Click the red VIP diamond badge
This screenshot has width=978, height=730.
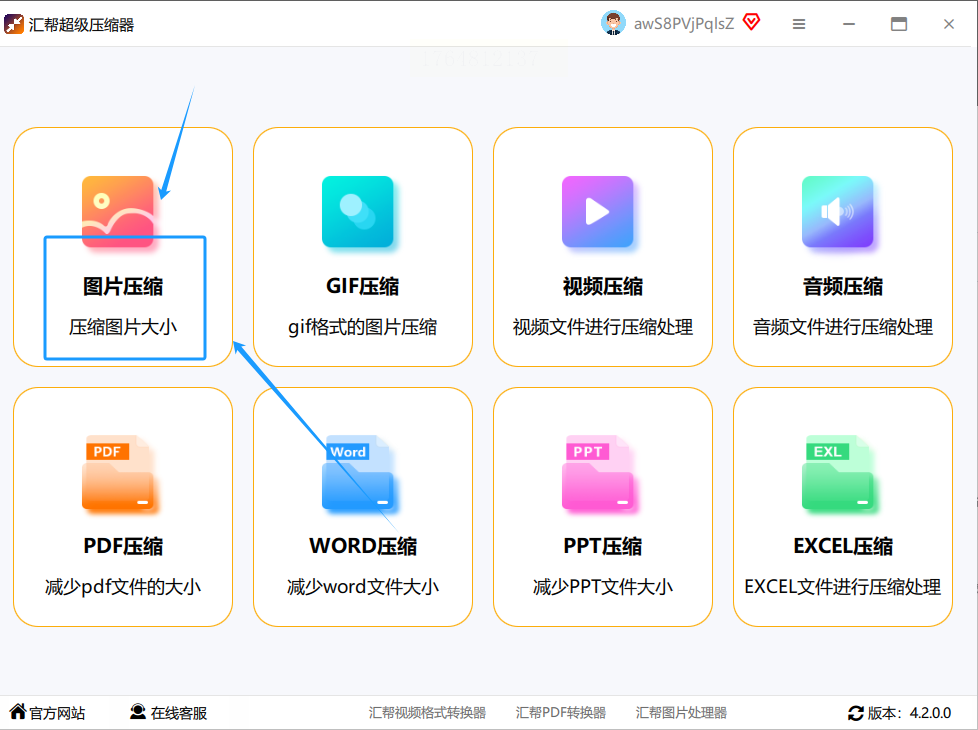pyautogui.click(x=752, y=23)
